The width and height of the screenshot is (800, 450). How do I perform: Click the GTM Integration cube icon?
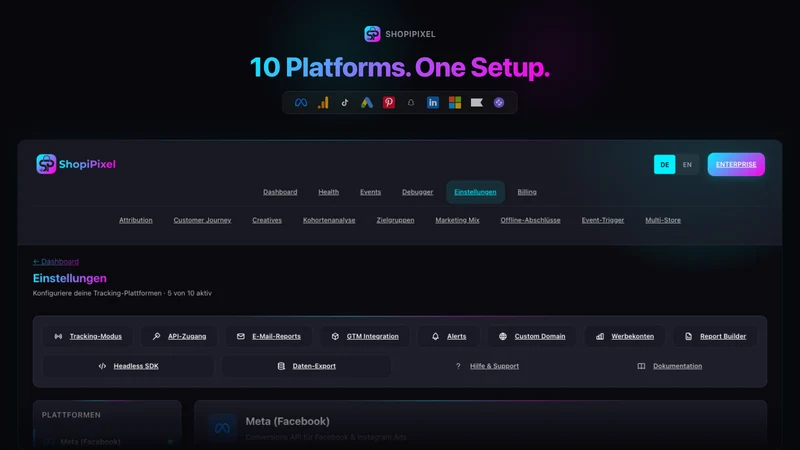[335, 336]
